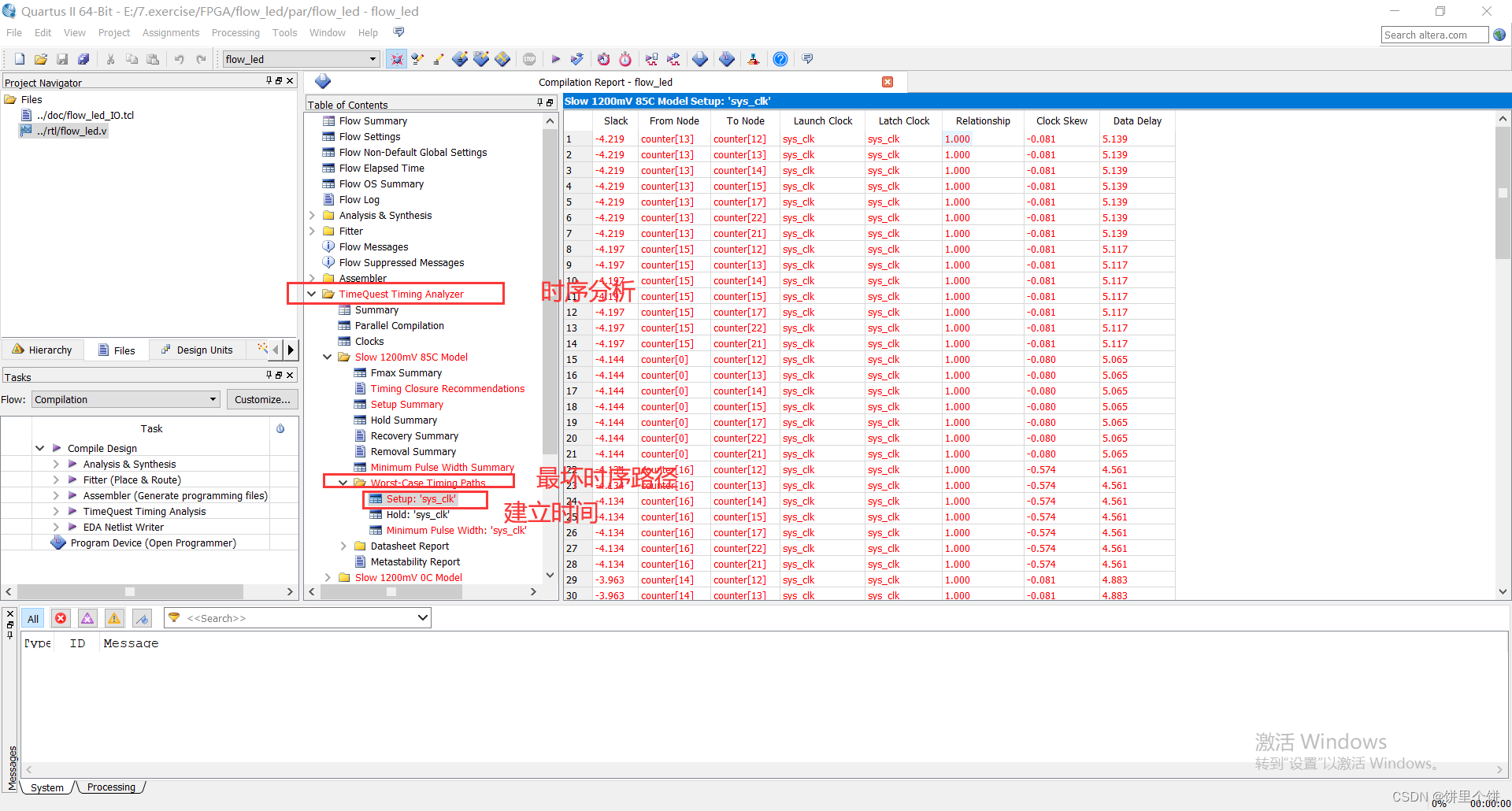This screenshot has height=811, width=1512.
Task: Pin the Project Navigator panel
Action: 269,80
